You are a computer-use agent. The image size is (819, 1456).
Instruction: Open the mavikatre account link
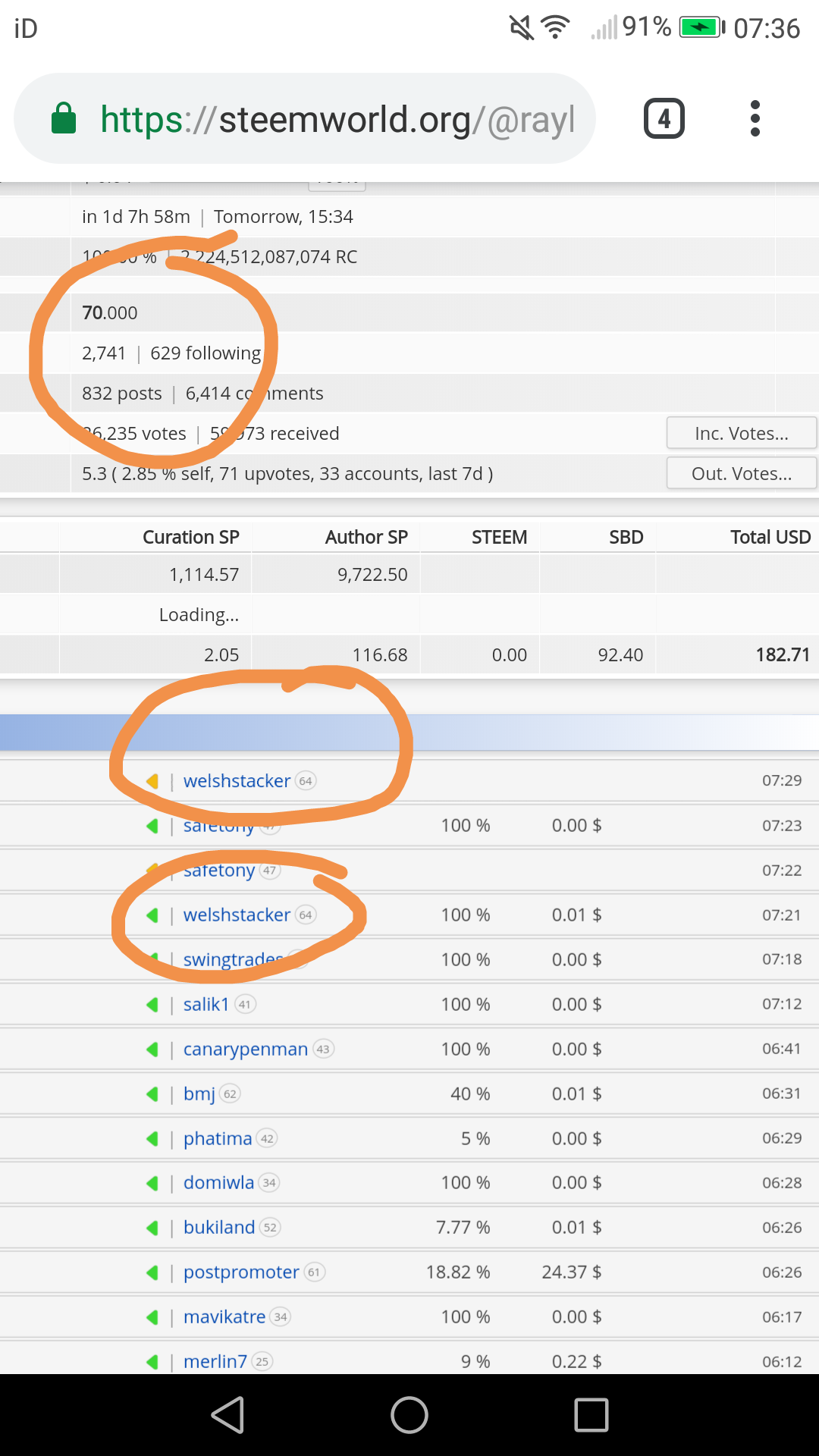(224, 1316)
